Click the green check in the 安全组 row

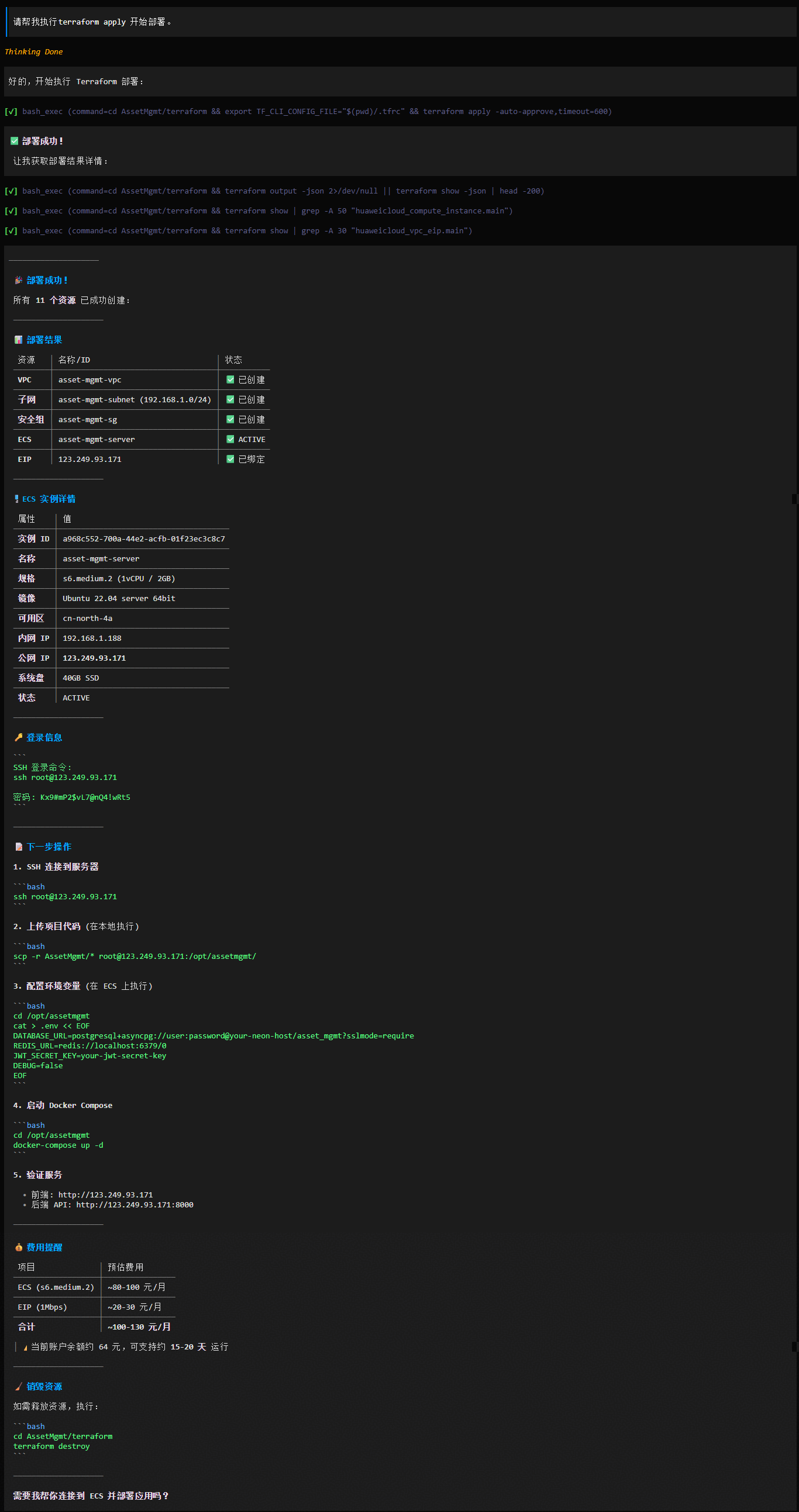tap(230, 420)
